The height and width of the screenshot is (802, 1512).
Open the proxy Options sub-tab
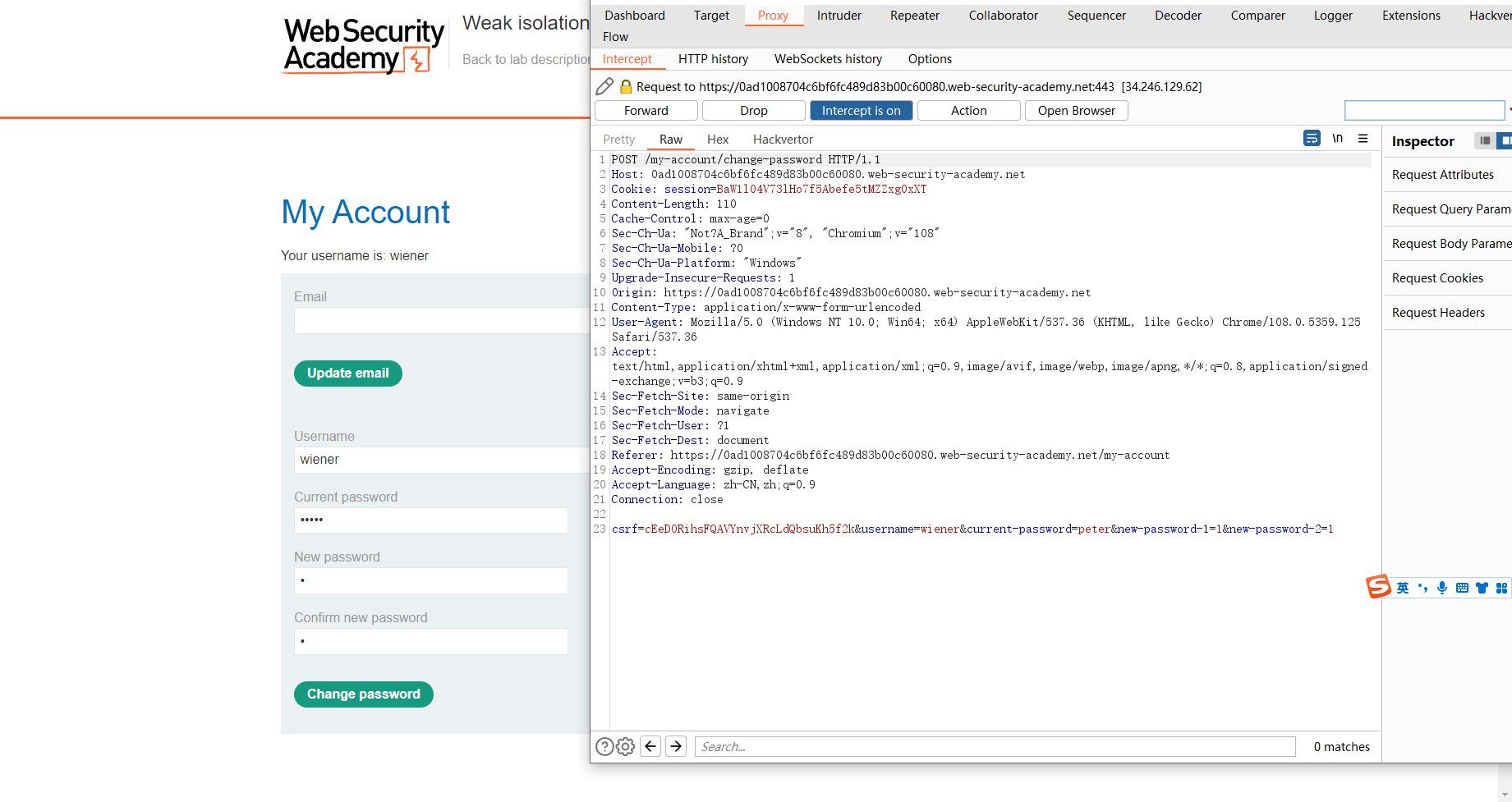tap(930, 59)
